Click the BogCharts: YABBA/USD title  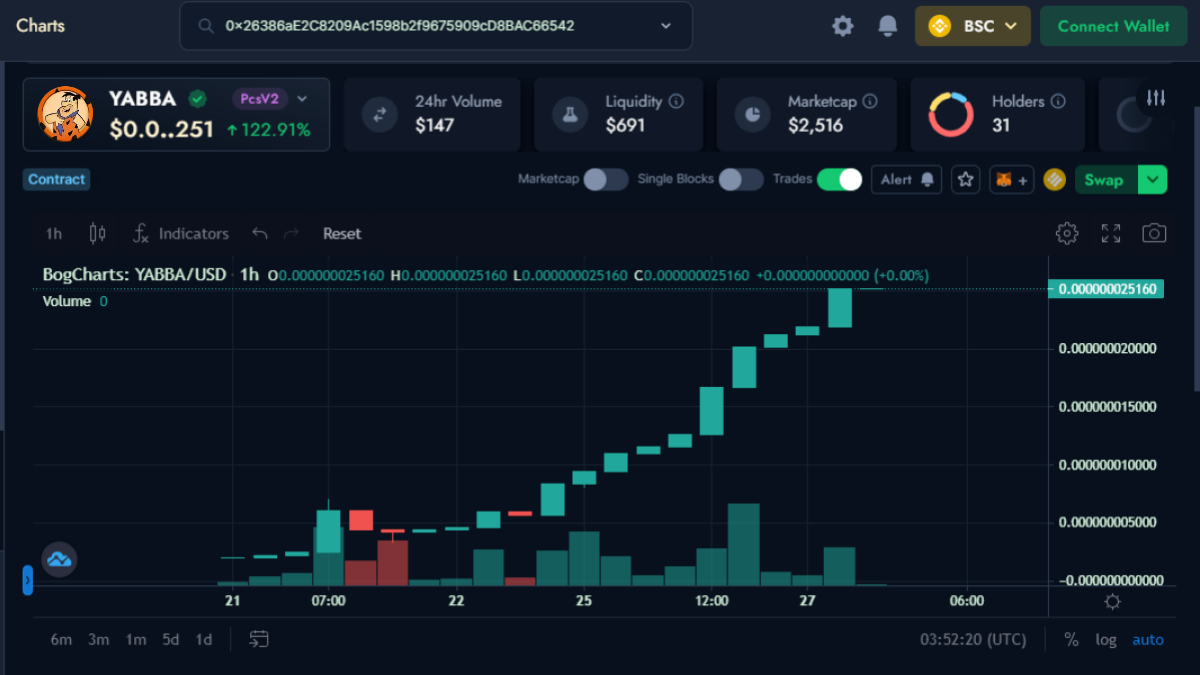pos(134,274)
